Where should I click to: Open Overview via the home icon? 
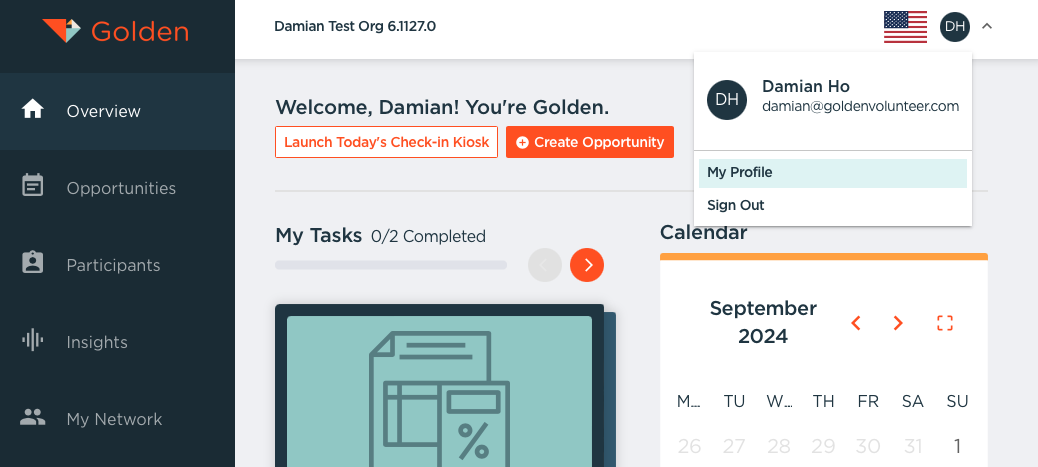click(x=33, y=110)
